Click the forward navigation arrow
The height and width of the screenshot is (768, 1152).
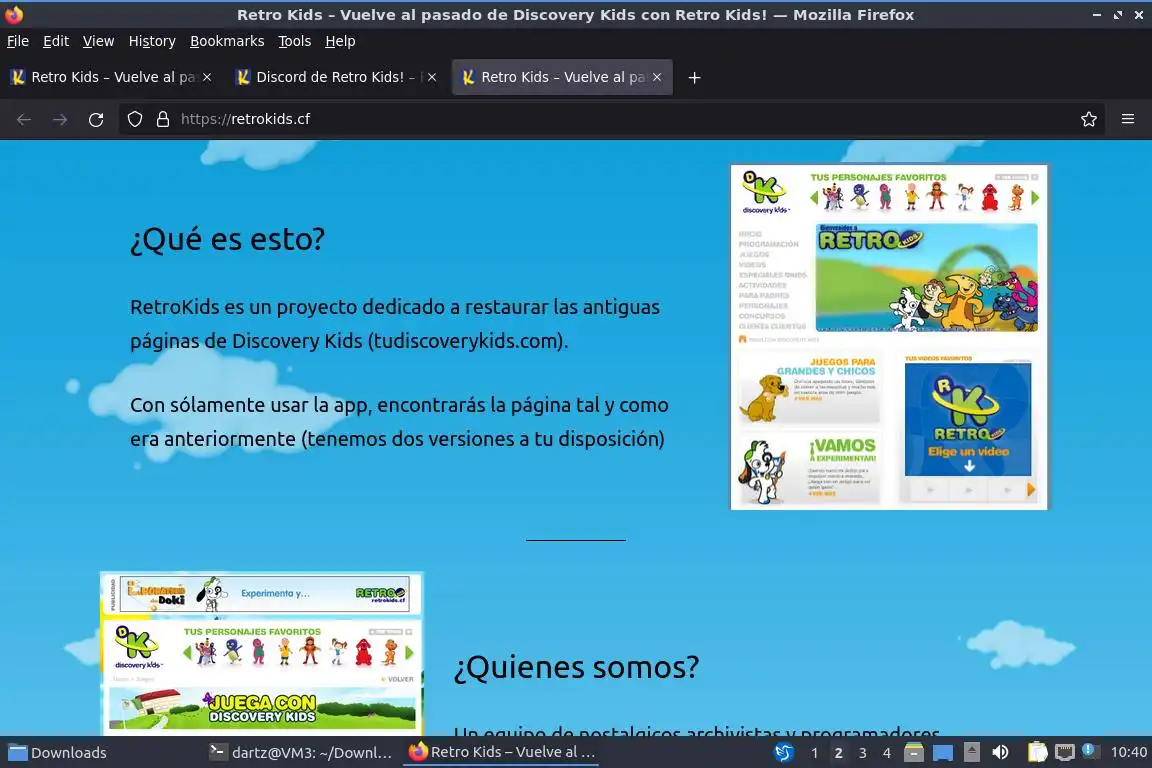click(60, 119)
